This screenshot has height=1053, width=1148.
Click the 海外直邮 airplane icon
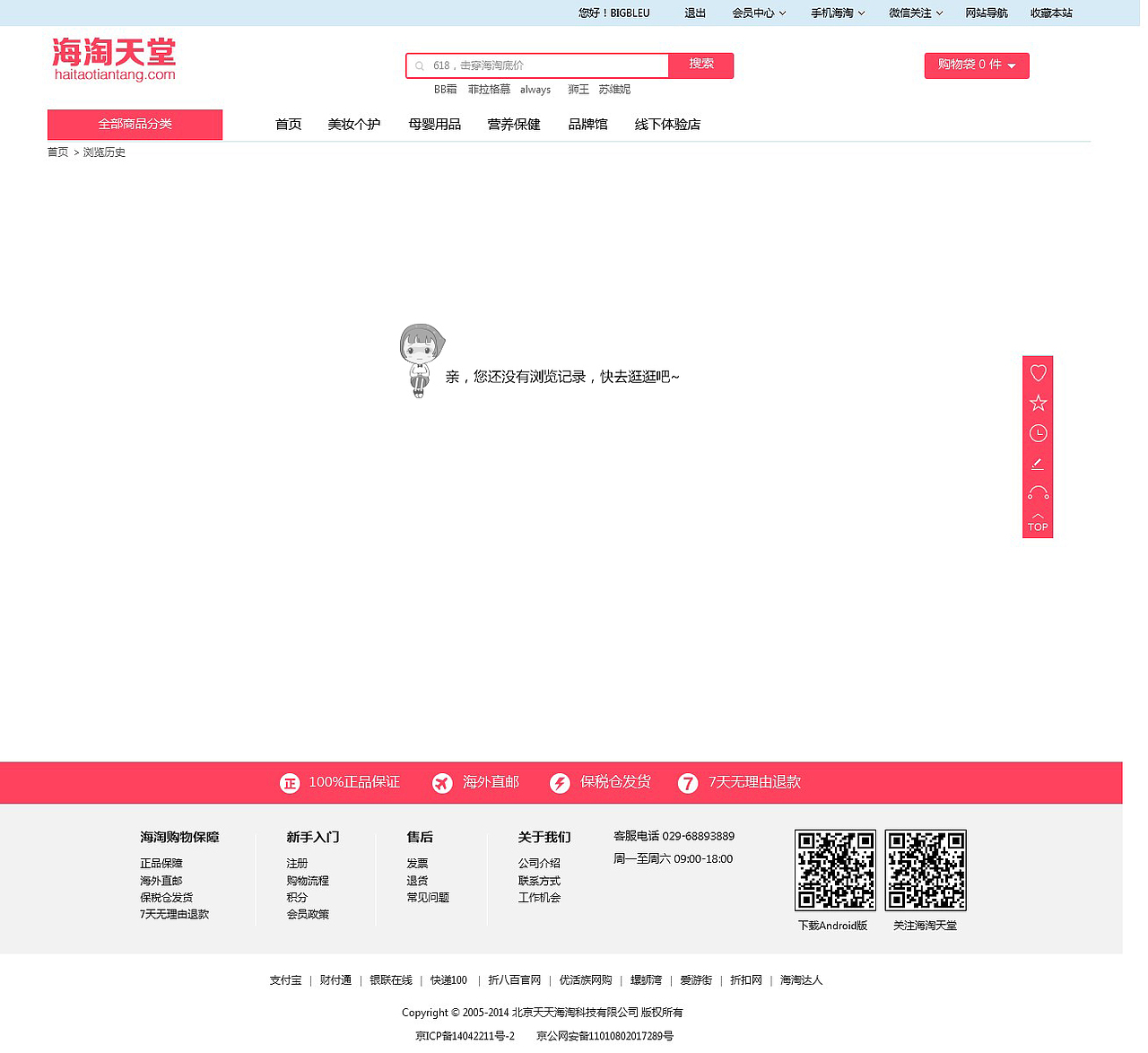(x=442, y=782)
